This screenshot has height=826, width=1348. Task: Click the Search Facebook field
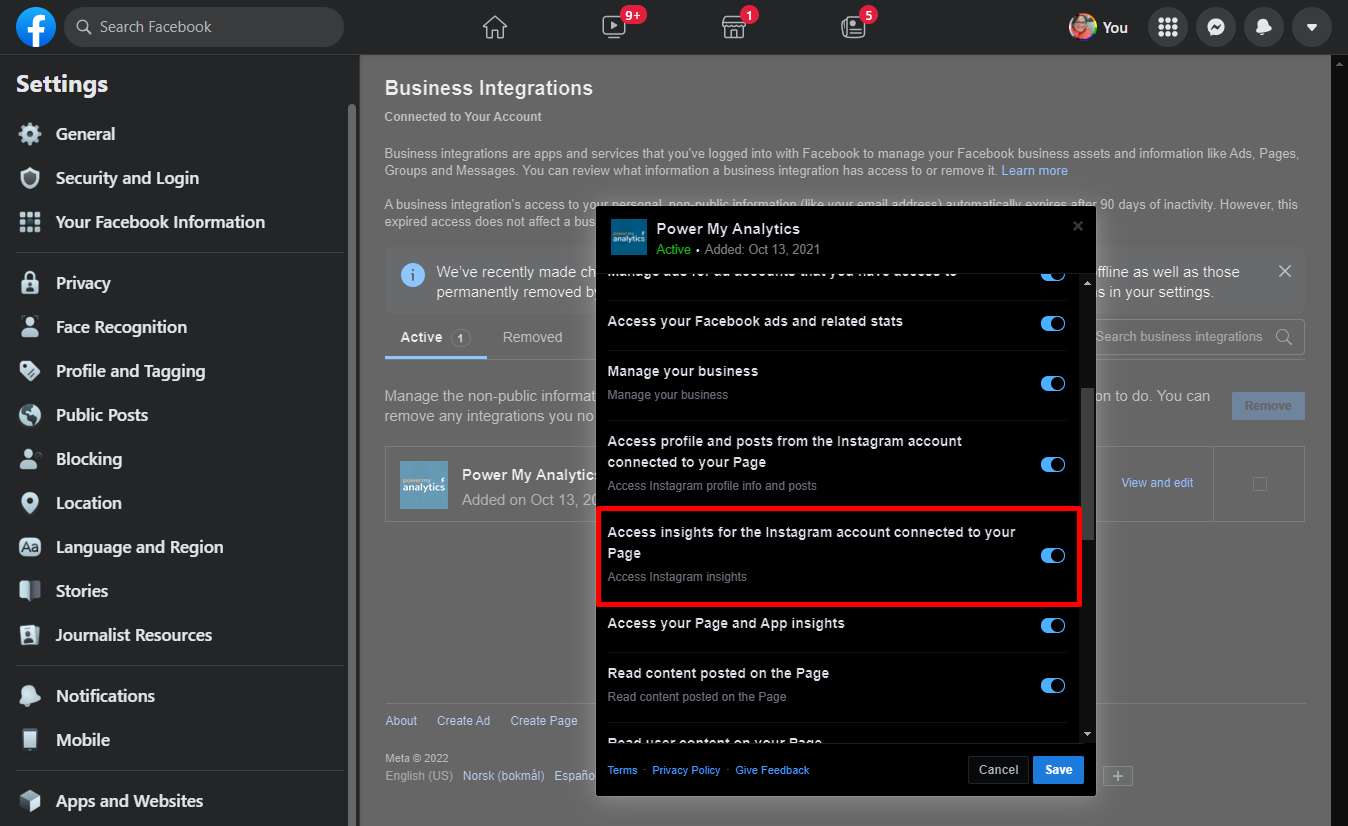tap(205, 27)
